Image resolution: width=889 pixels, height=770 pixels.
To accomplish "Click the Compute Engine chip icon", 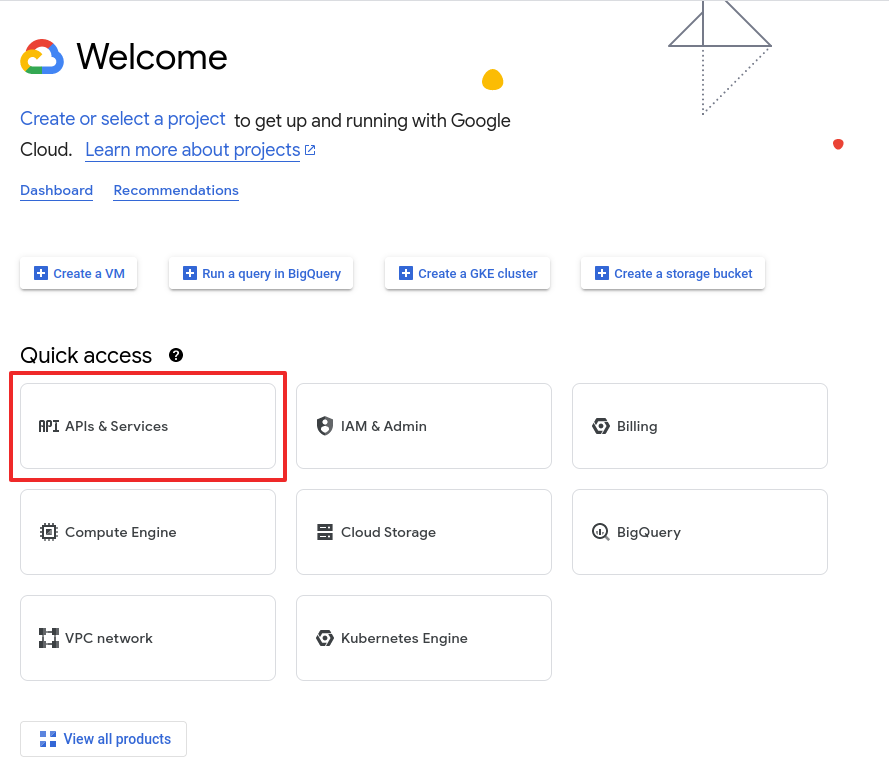I will click(x=48, y=532).
